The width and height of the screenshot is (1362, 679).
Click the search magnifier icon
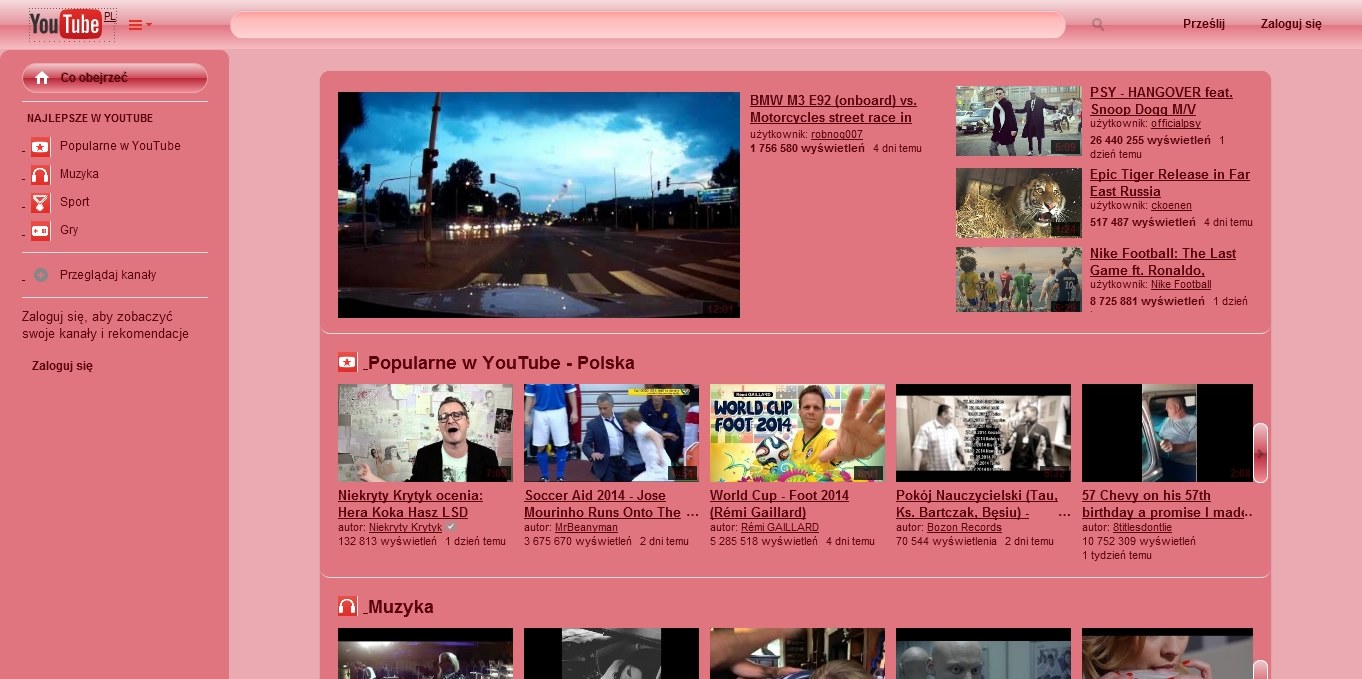coord(1097,25)
